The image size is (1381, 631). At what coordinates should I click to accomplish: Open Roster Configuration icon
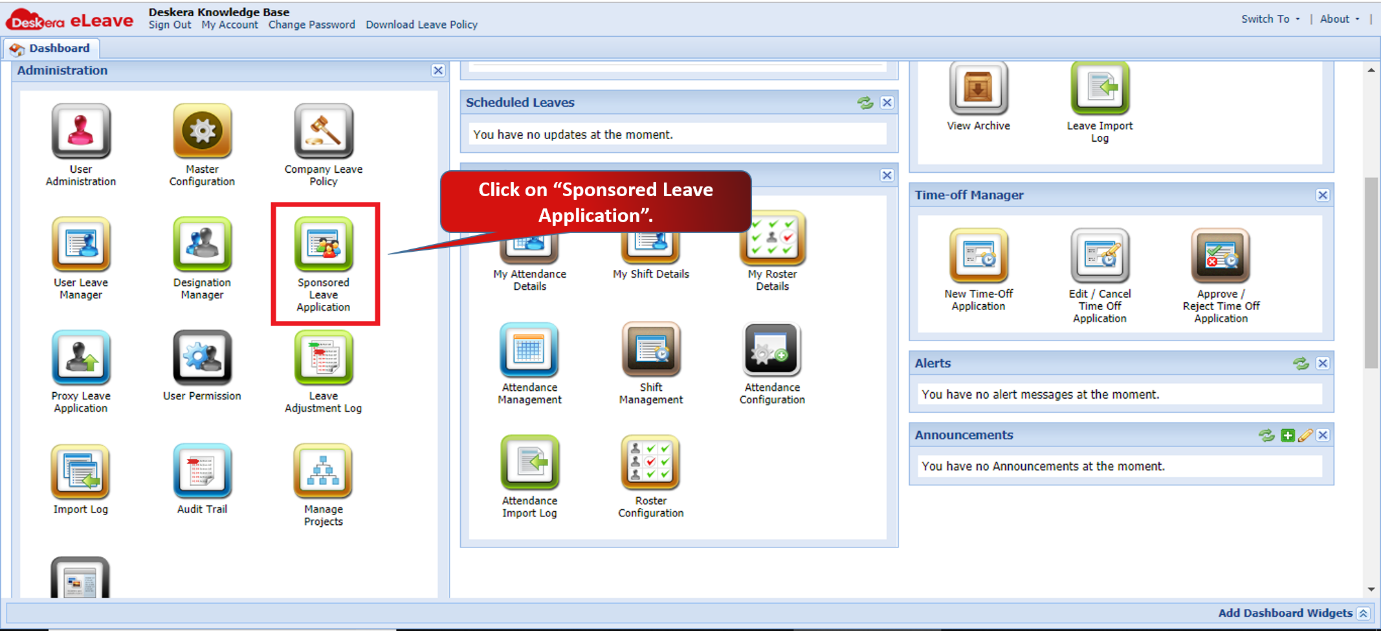651,463
